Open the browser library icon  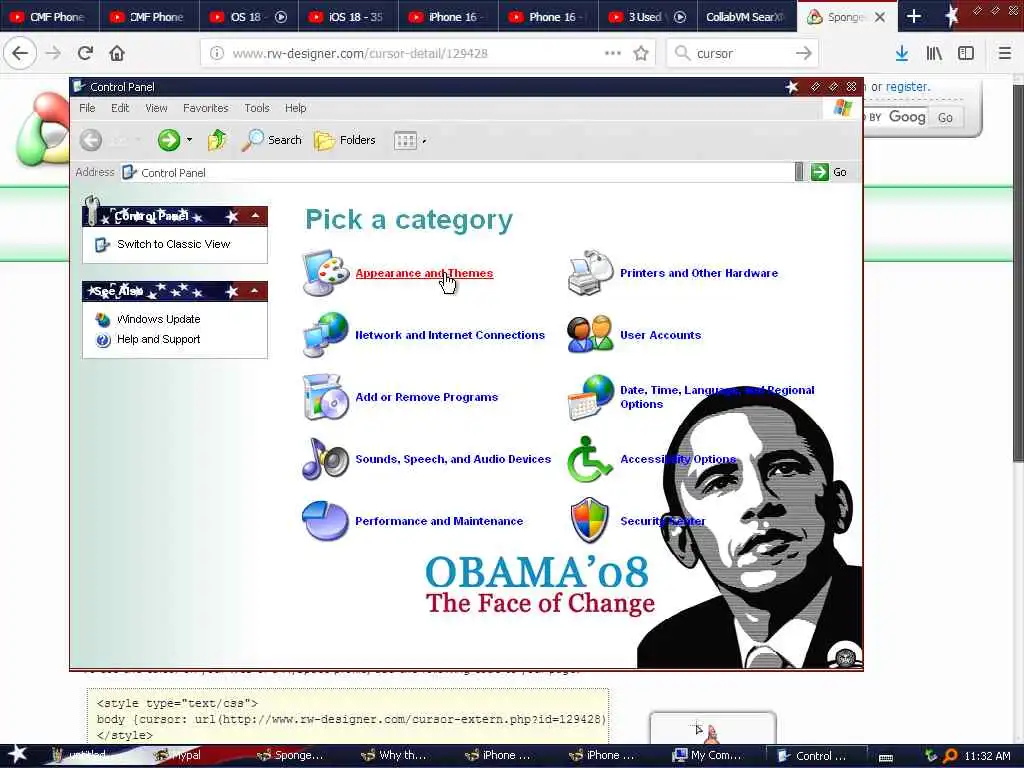click(x=934, y=54)
